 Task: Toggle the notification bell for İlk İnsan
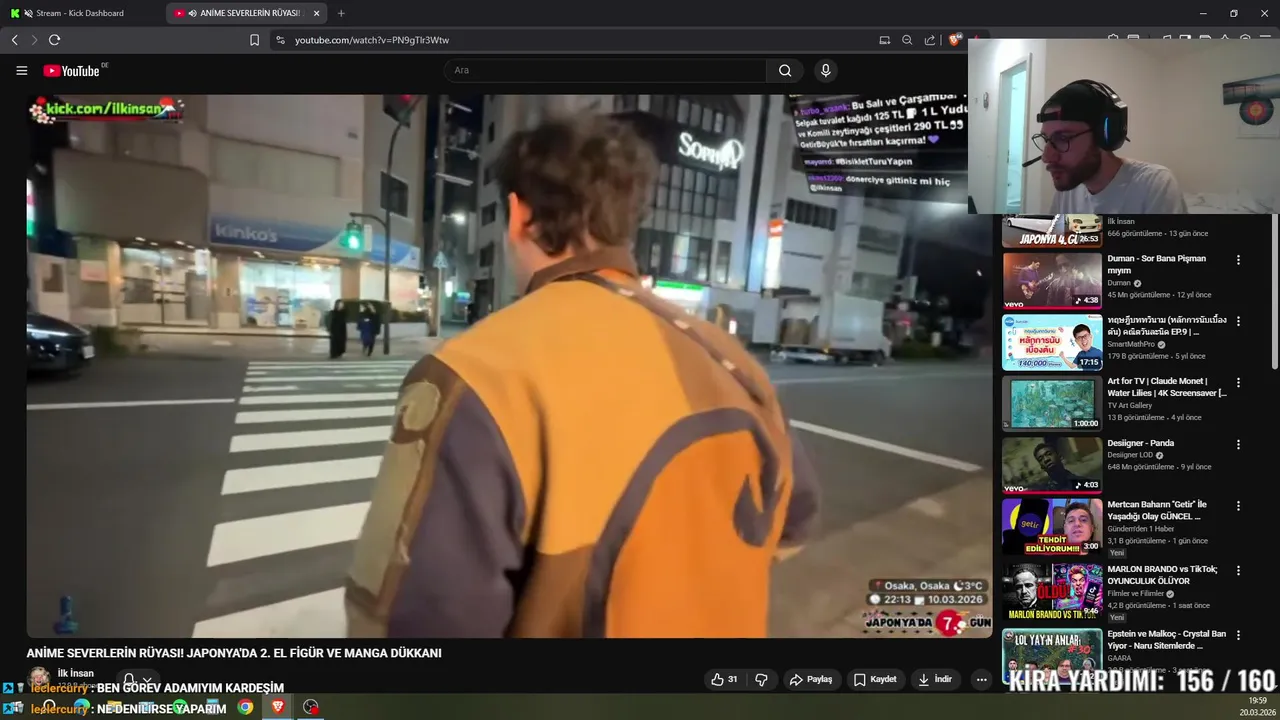129,680
